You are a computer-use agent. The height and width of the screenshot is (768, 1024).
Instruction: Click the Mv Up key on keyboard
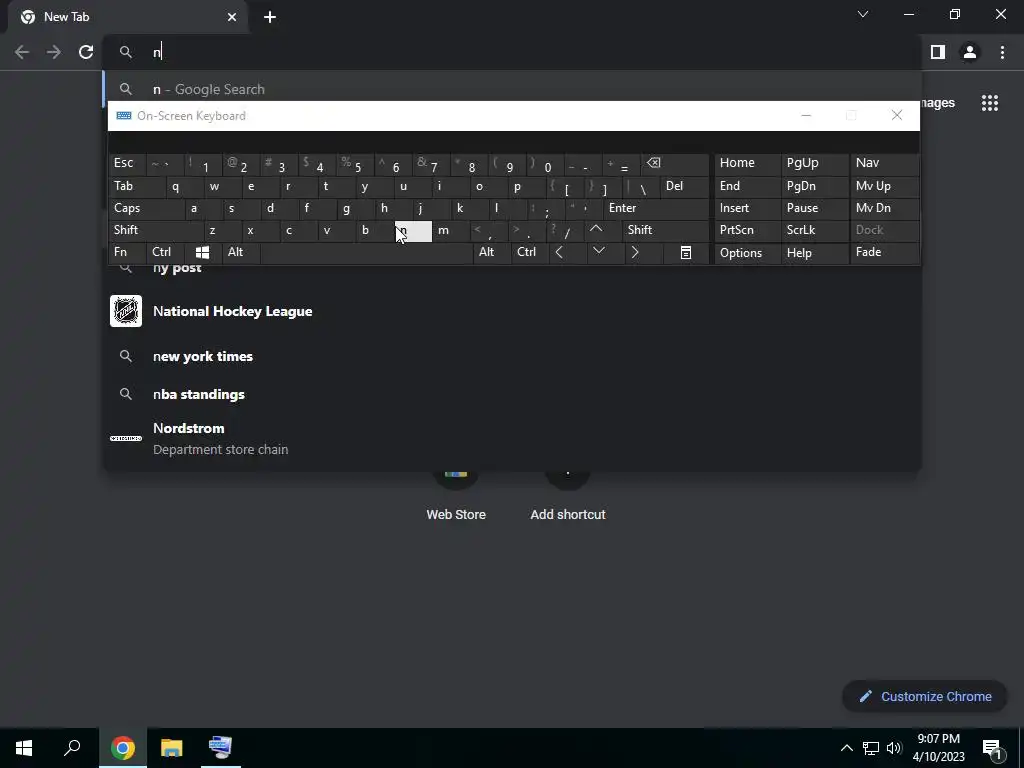coord(884,187)
